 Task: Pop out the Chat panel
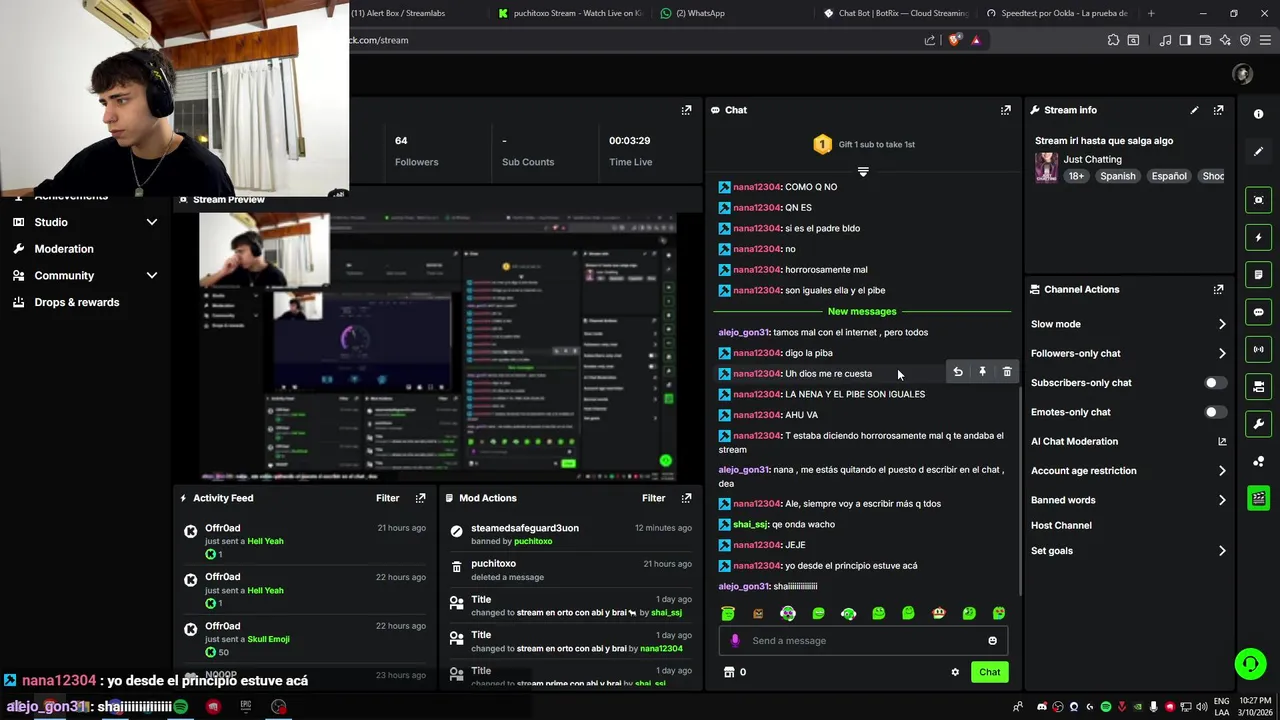coord(1005,110)
